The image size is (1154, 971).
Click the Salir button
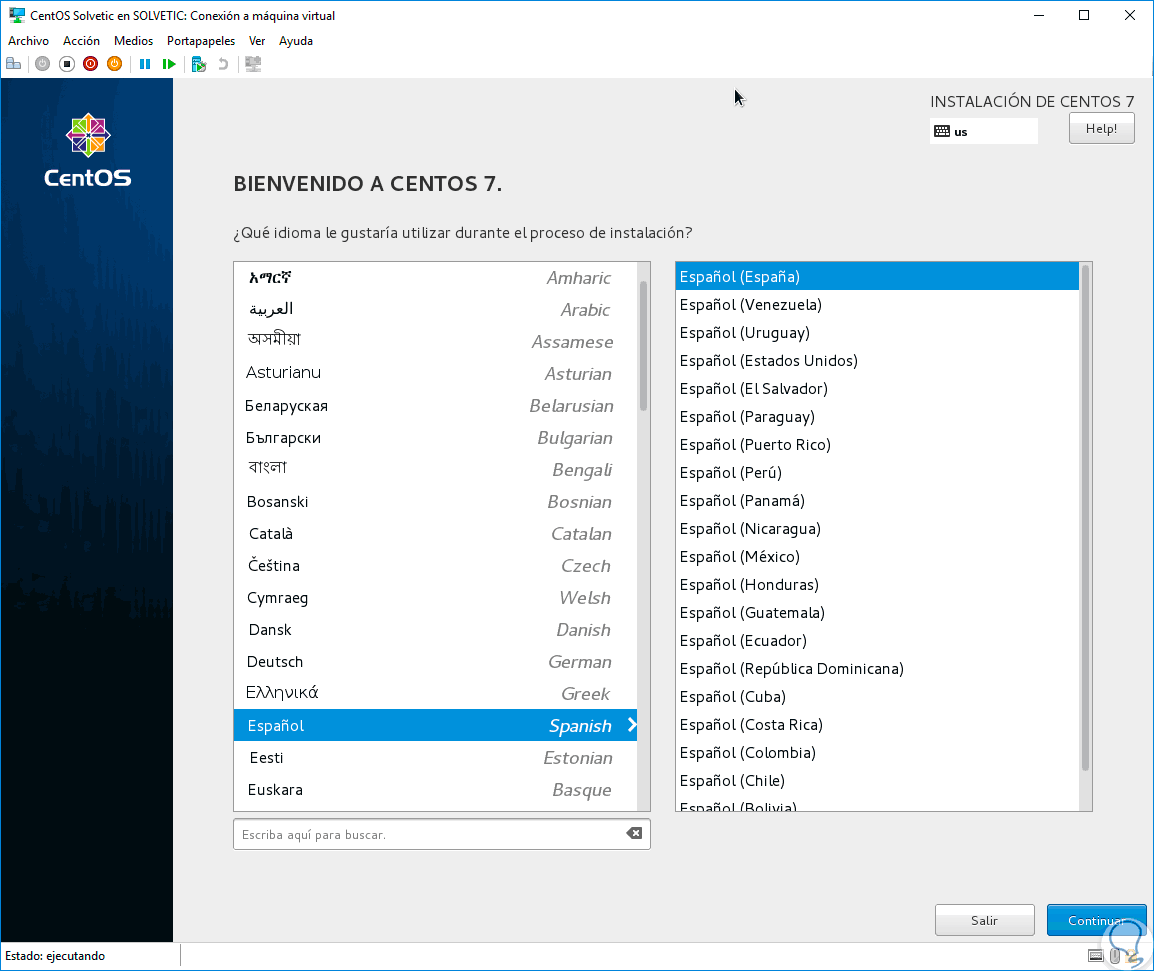tap(984, 920)
